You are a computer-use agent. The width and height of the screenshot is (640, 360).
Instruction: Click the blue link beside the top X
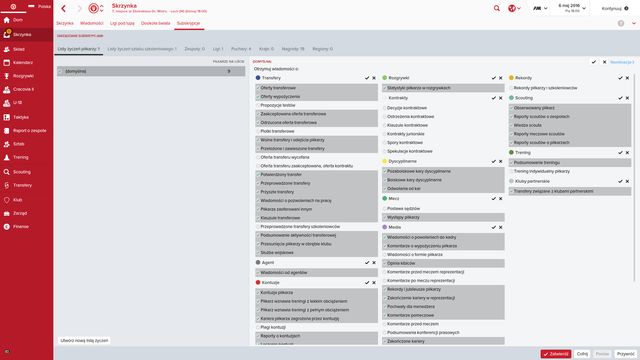(x=622, y=62)
